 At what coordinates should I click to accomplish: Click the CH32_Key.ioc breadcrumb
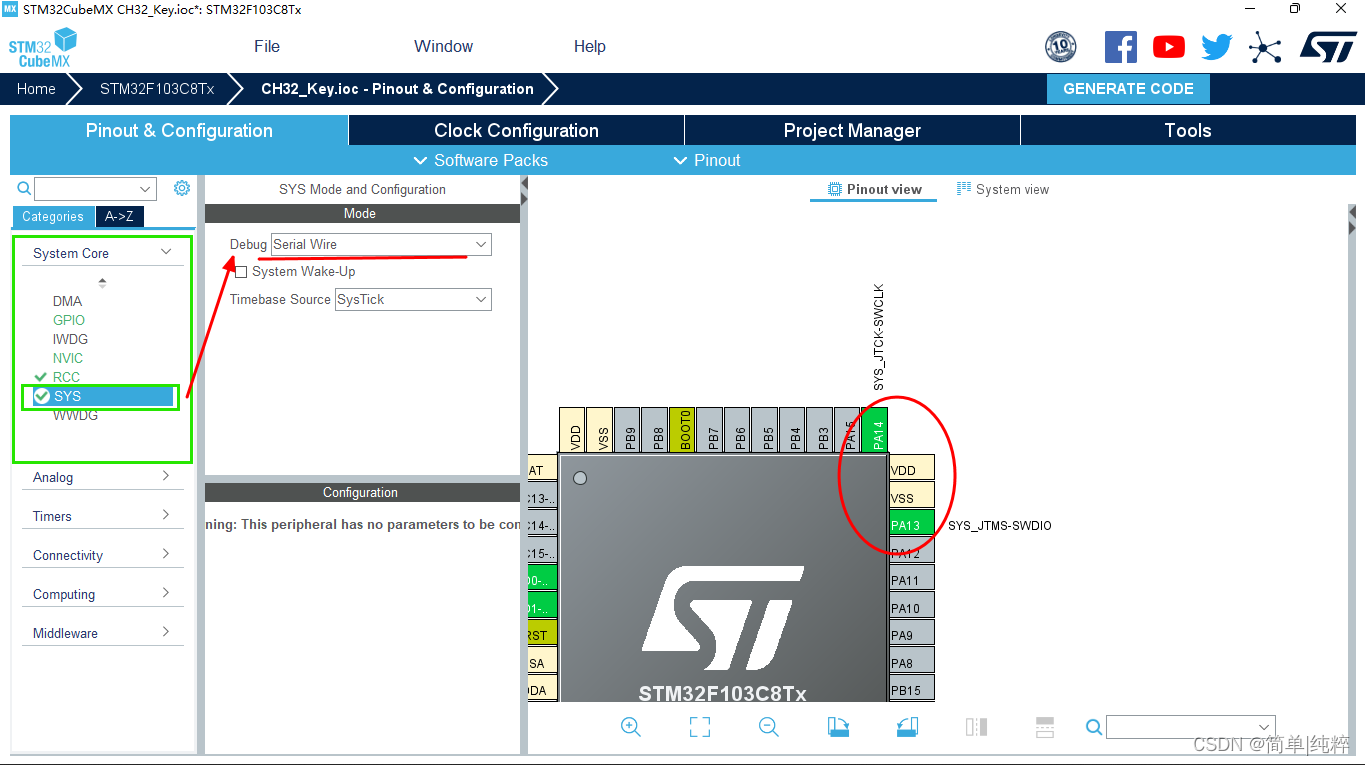point(397,88)
